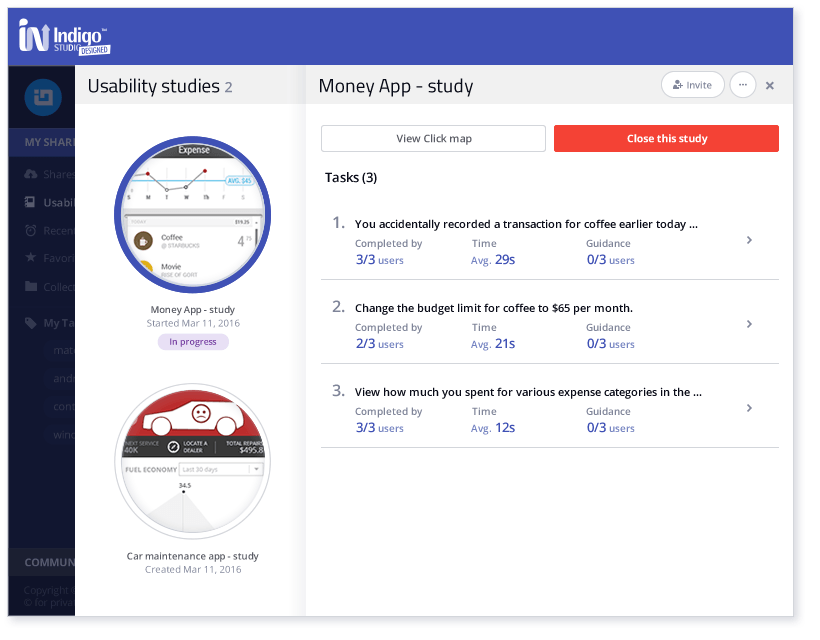Open the more options ellipsis button
This screenshot has height=640, width=820.
743,85
